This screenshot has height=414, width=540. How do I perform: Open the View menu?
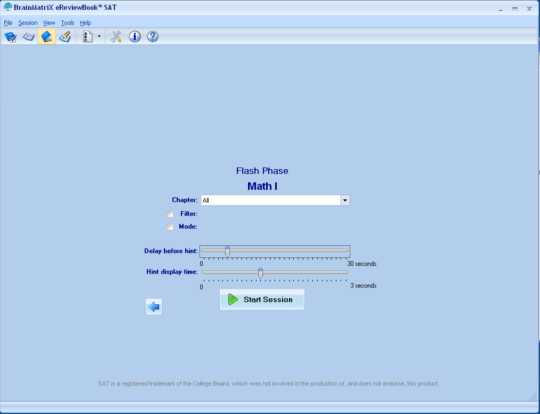[49, 23]
